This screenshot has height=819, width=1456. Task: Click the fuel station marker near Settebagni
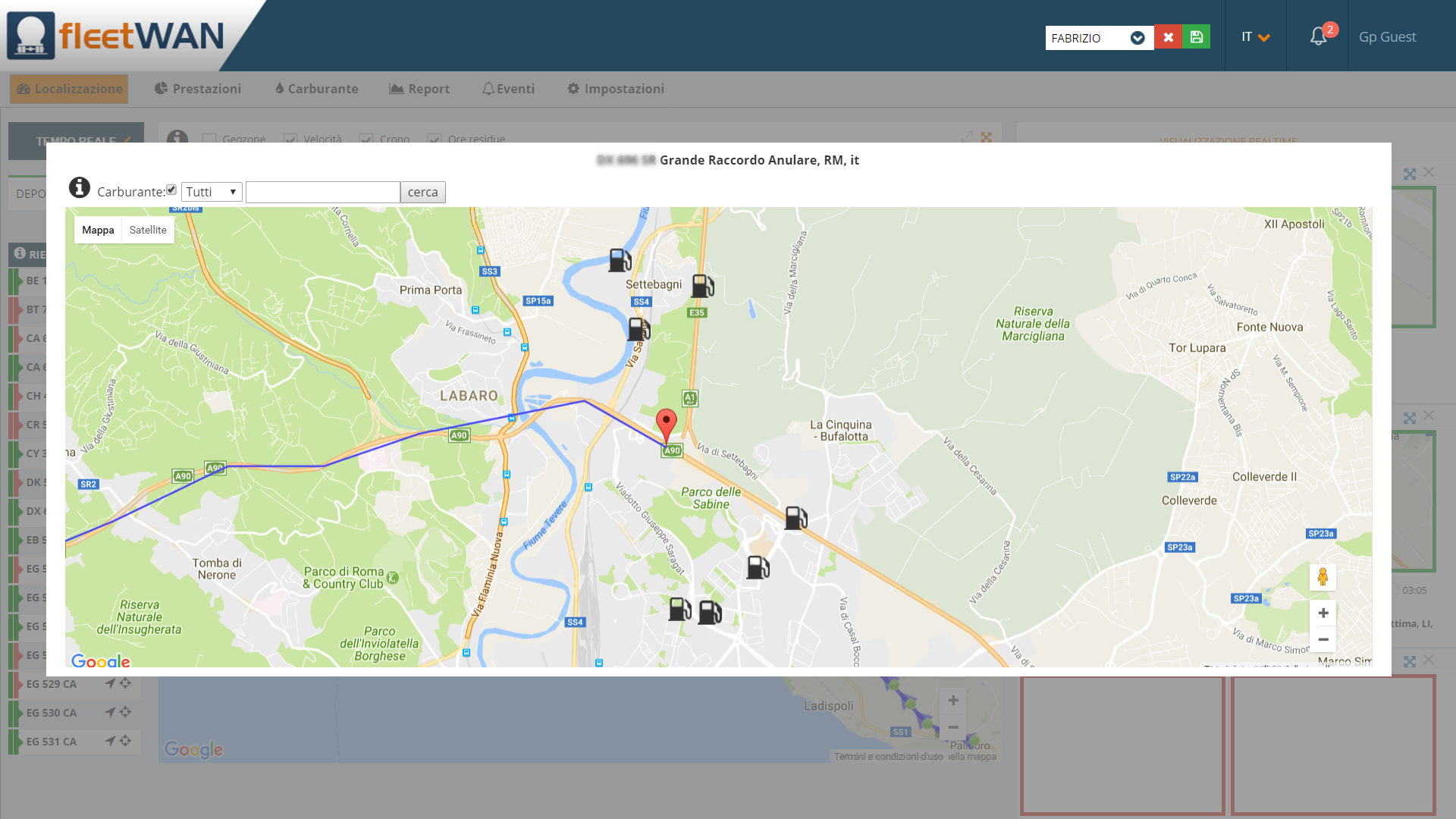(620, 260)
